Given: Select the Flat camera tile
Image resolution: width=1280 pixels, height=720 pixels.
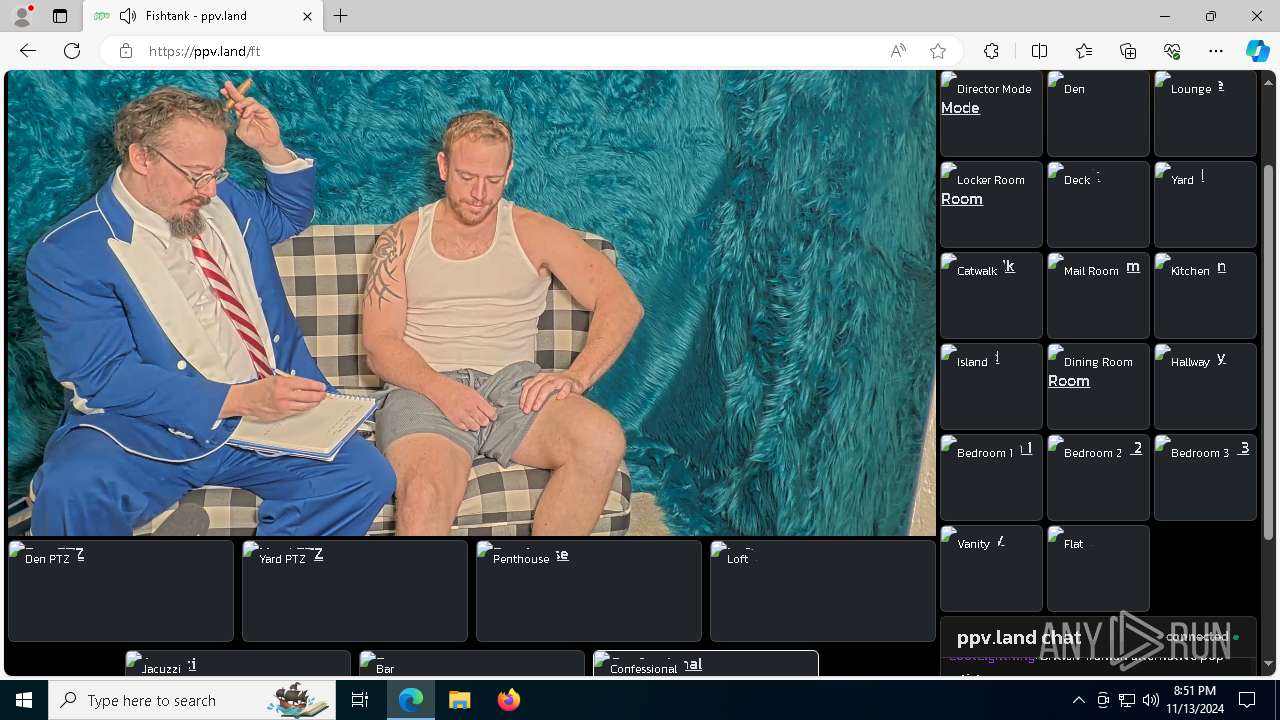Looking at the screenshot, I should 1098,568.
